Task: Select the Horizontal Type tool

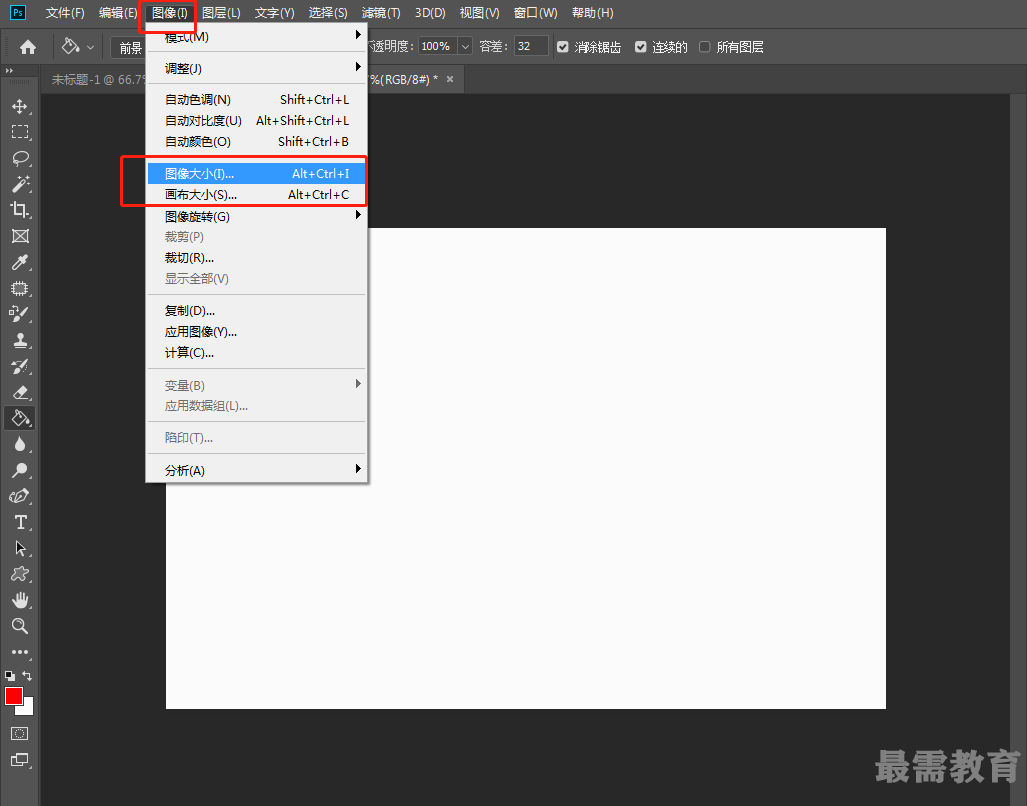Action: click(x=20, y=522)
